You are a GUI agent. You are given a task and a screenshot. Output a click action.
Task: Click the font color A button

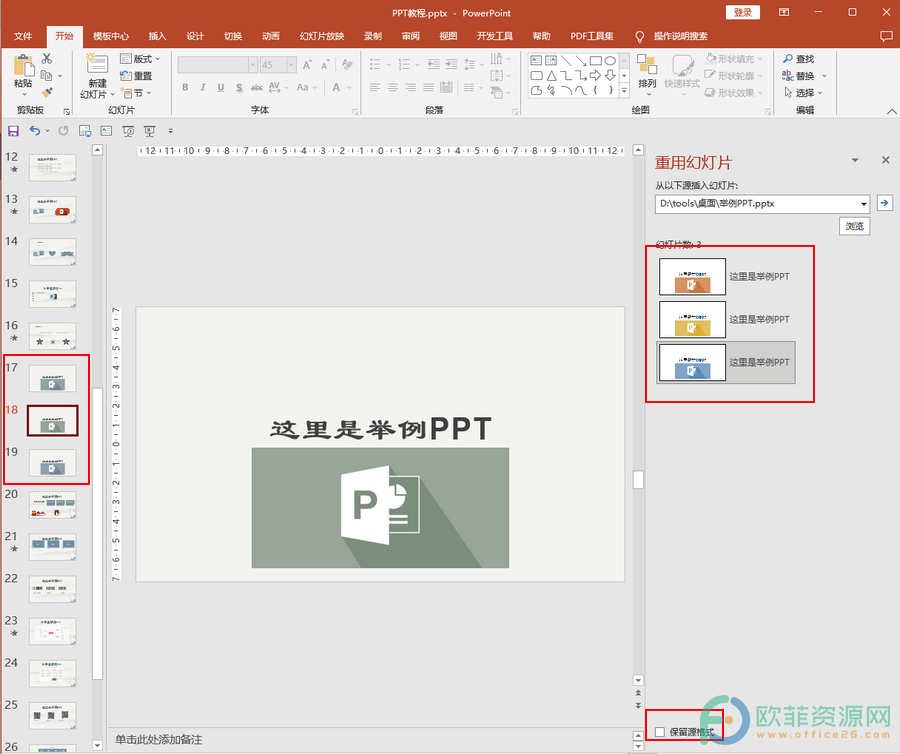(x=336, y=87)
